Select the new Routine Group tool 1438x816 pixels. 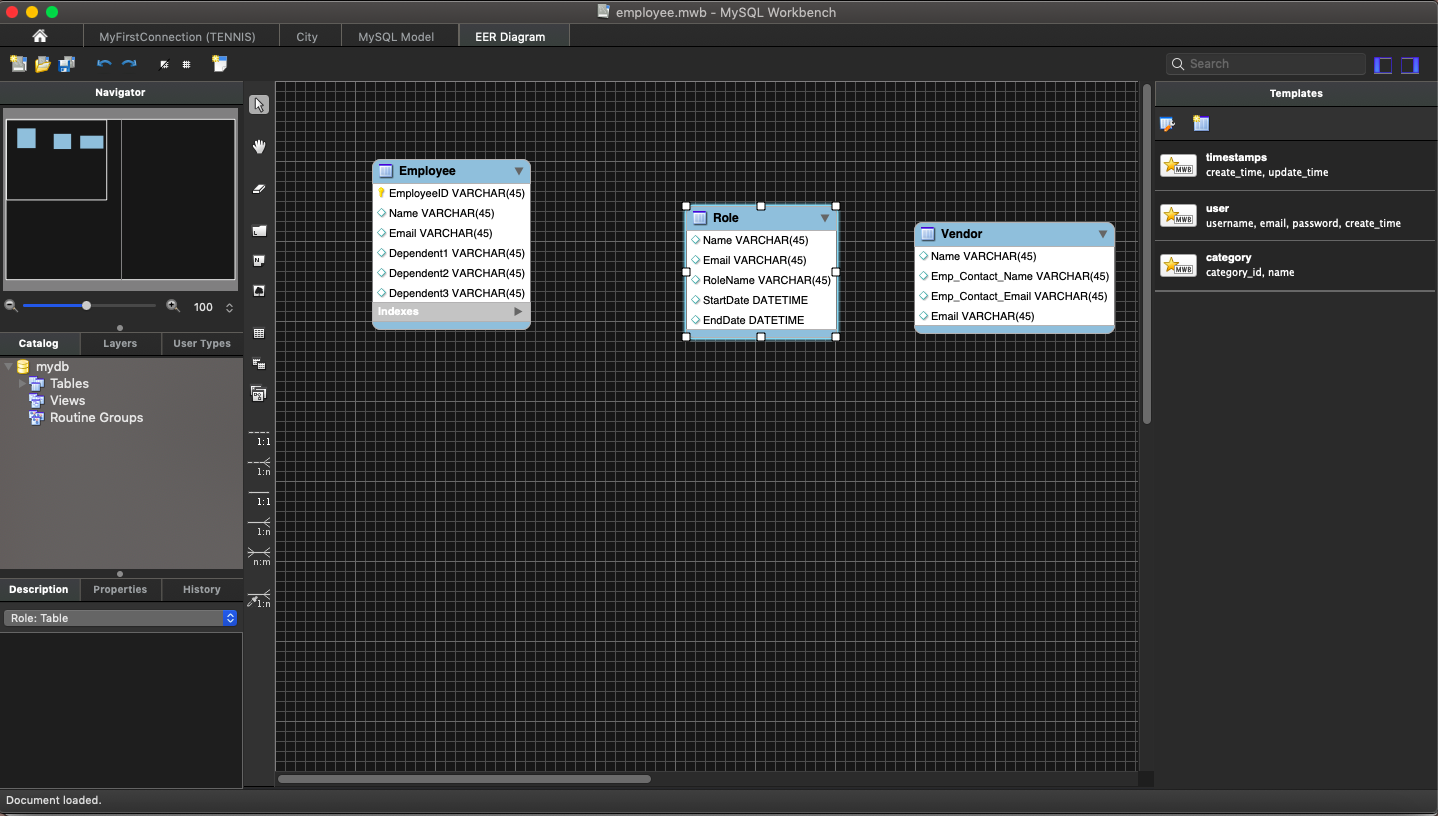point(259,394)
